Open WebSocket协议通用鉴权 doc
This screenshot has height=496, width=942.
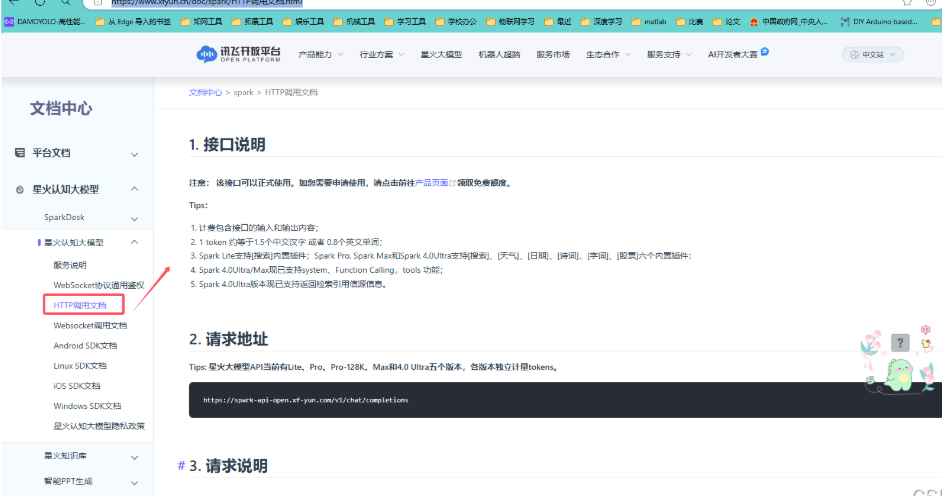99,285
